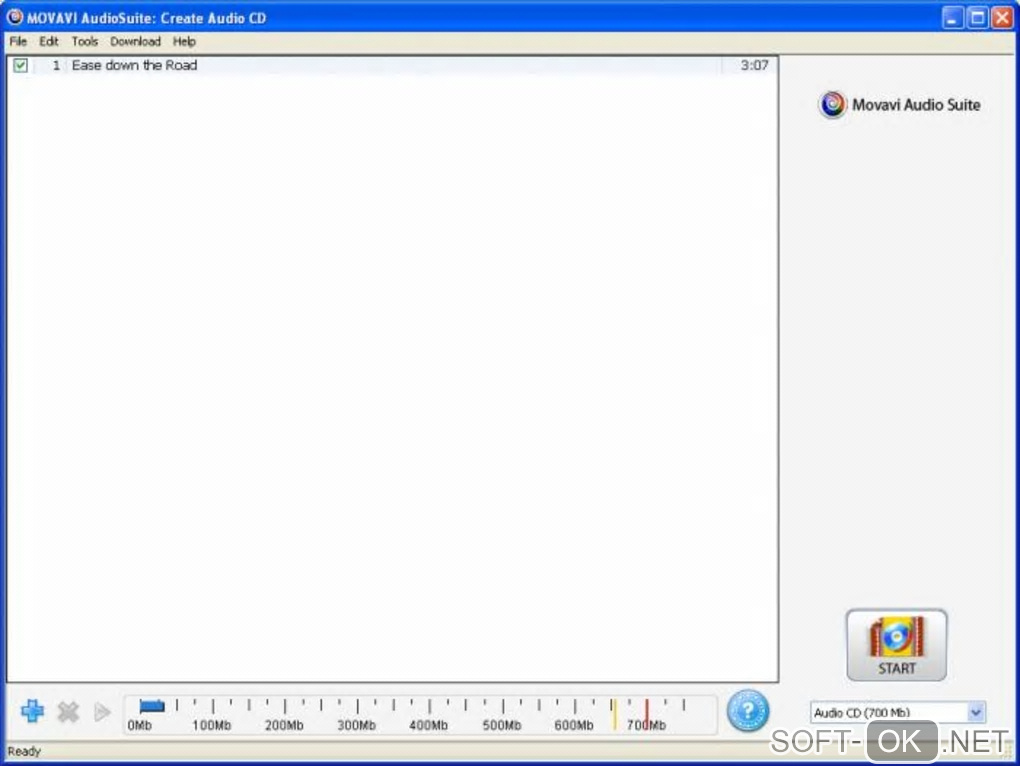The height and width of the screenshot is (766, 1020).
Task: Click the Movavi Audio Suite logo
Action: coord(900,105)
